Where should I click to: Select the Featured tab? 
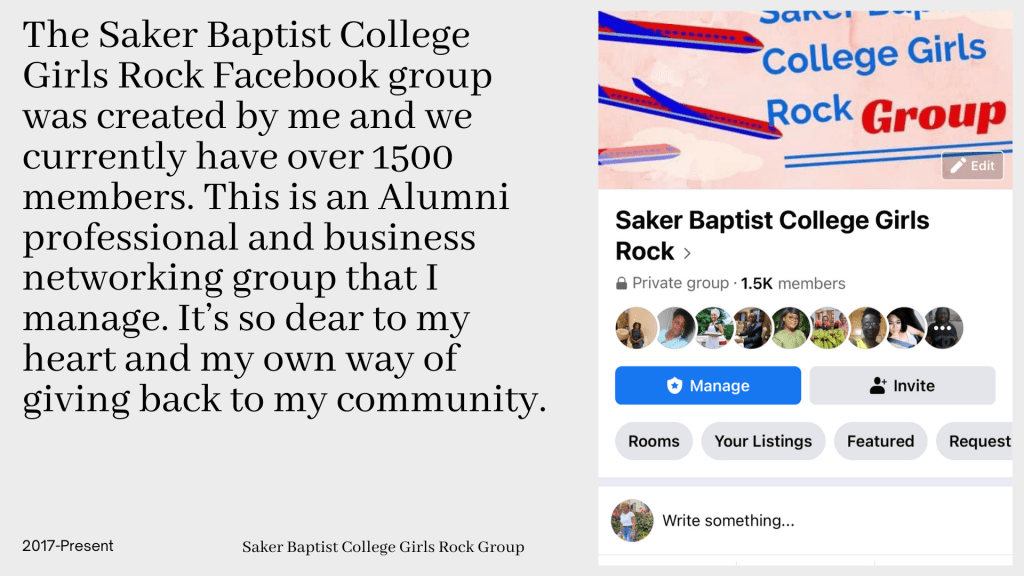tap(880, 441)
